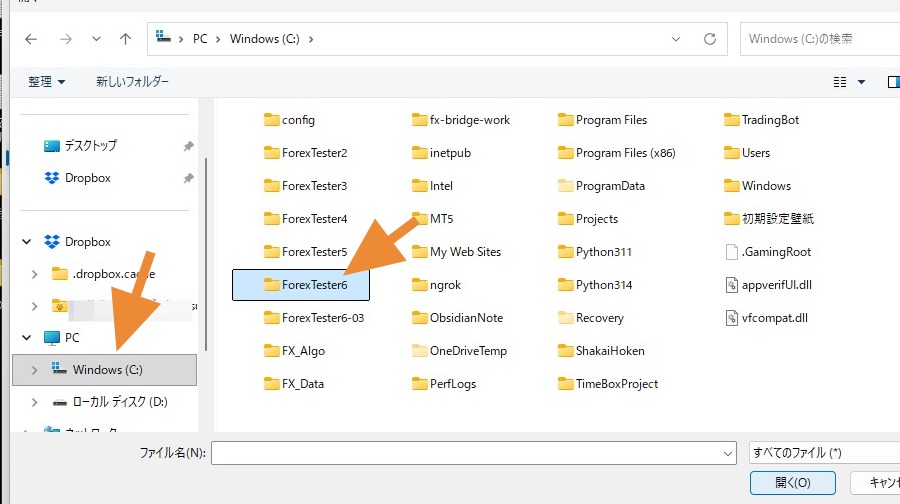Select the fx-bridge-work folder icon
Viewport: 900px width, 504px height.
click(420, 119)
